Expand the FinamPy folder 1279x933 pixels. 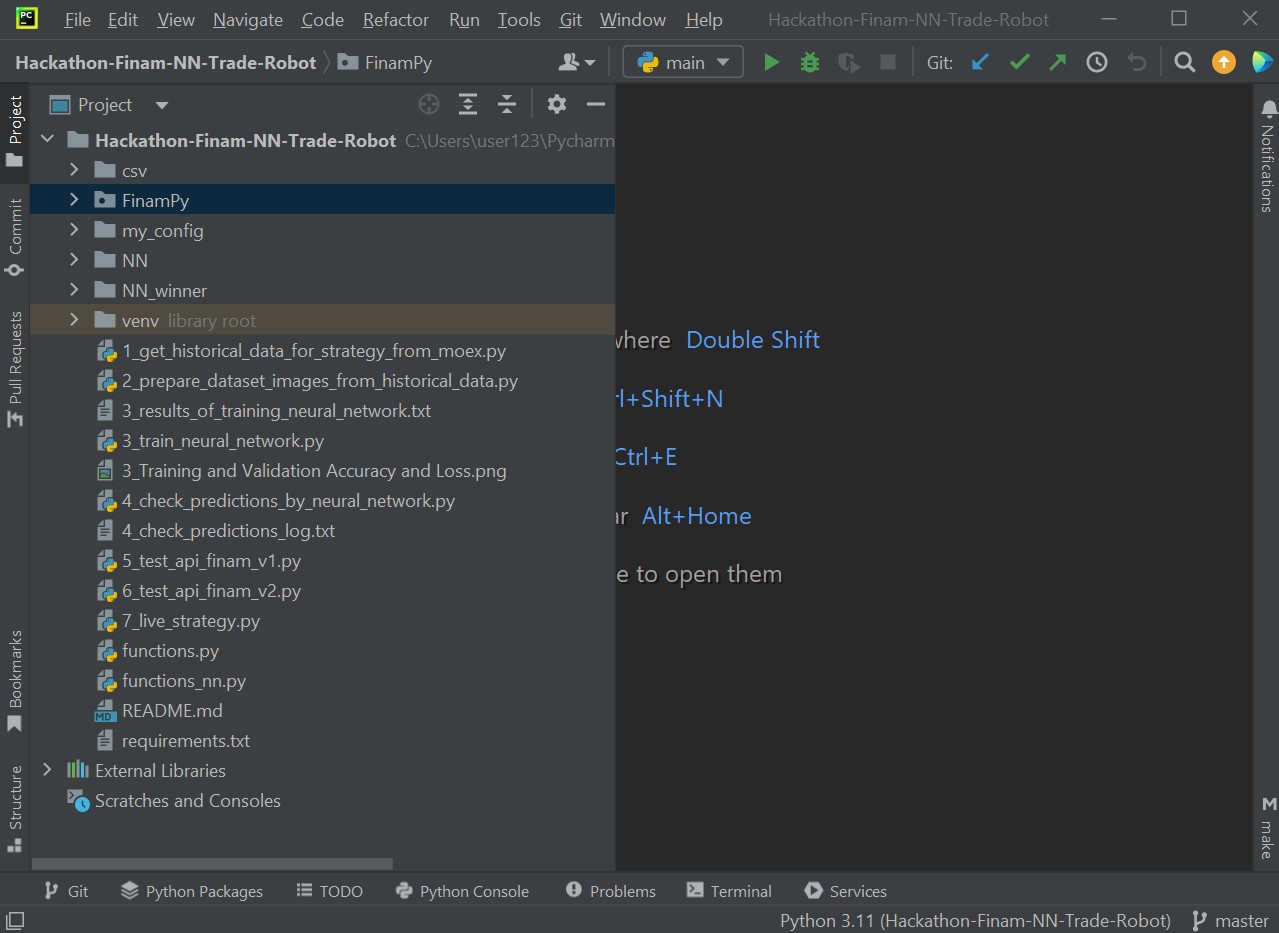pyautogui.click(x=74, y=200)
